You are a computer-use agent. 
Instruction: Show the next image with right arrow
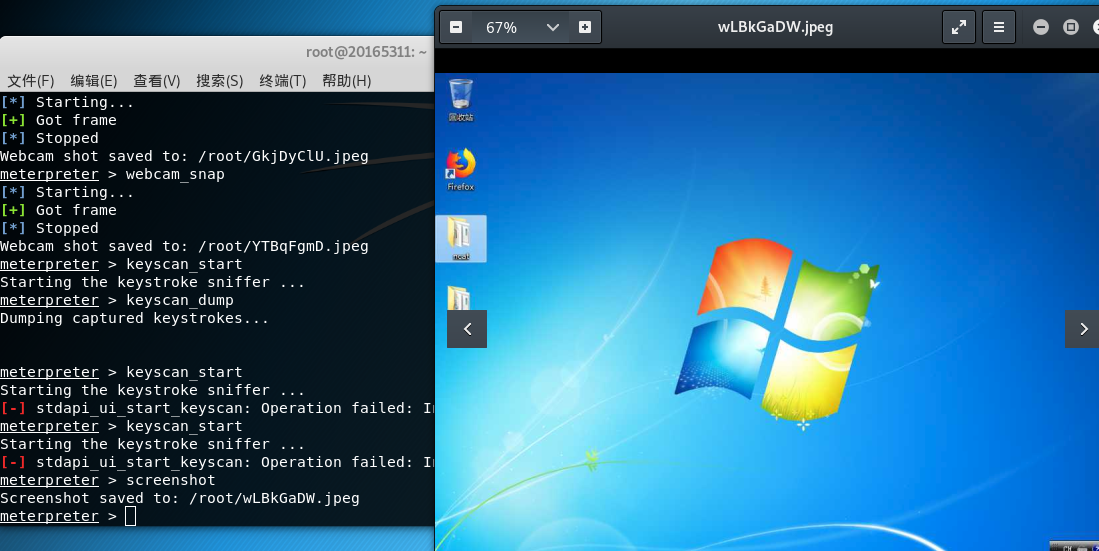pyautogui.click(x=1083, y=329)
